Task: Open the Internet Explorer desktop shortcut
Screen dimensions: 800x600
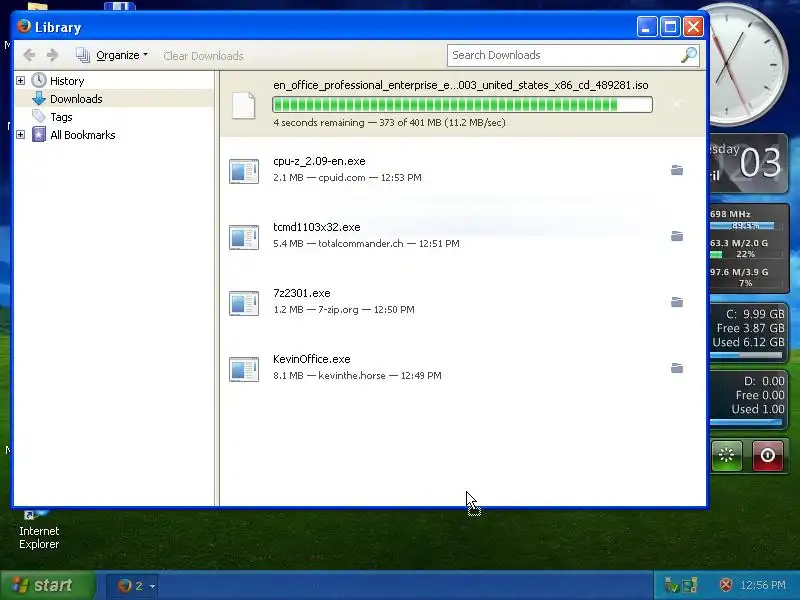Action: 39,531
